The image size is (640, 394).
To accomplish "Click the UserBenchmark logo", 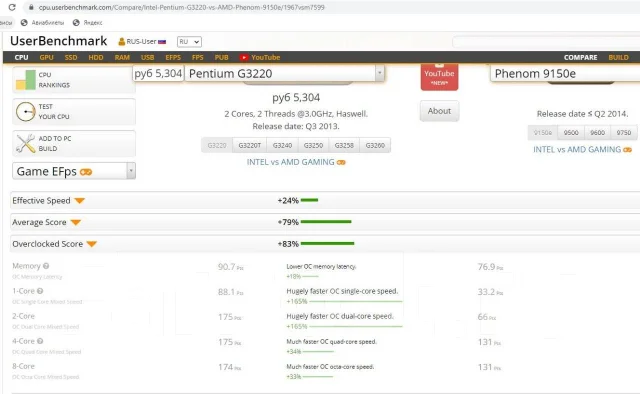I will tap(58, 41).
